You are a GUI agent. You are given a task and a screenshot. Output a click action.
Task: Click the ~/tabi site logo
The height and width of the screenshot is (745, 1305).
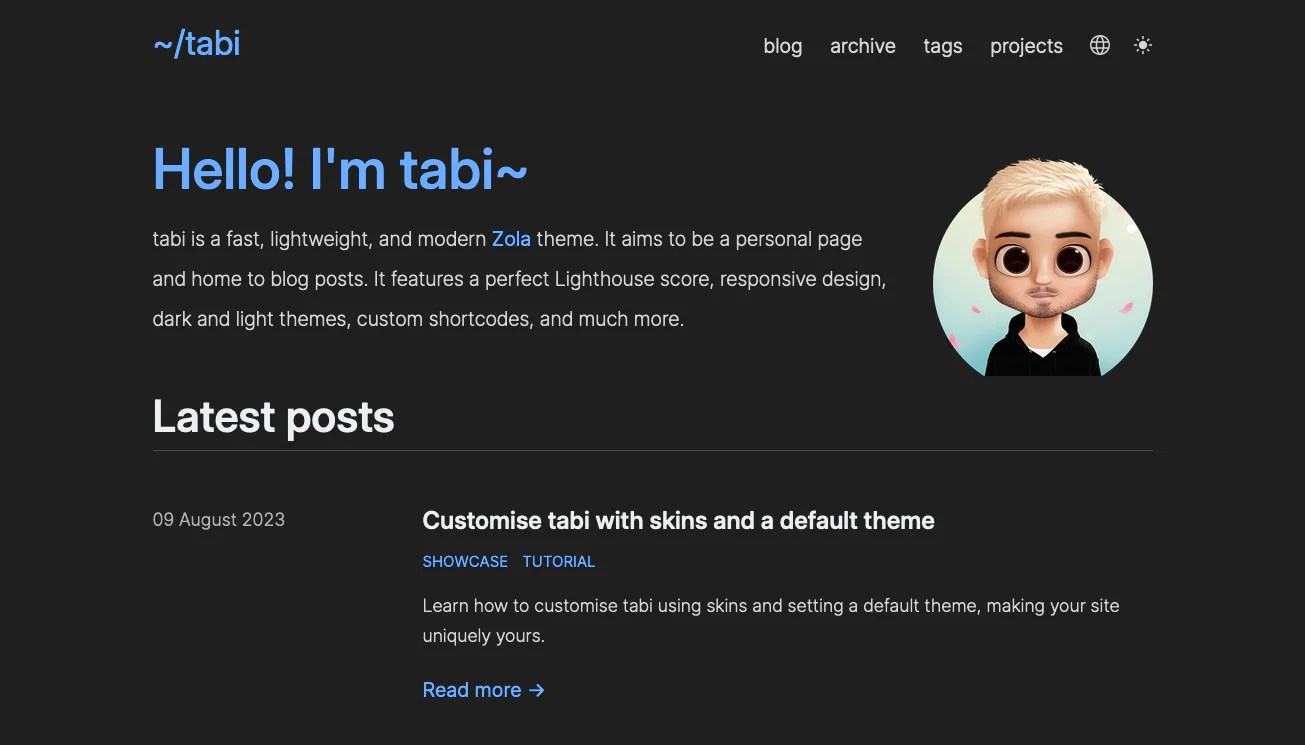click(196, 43)
